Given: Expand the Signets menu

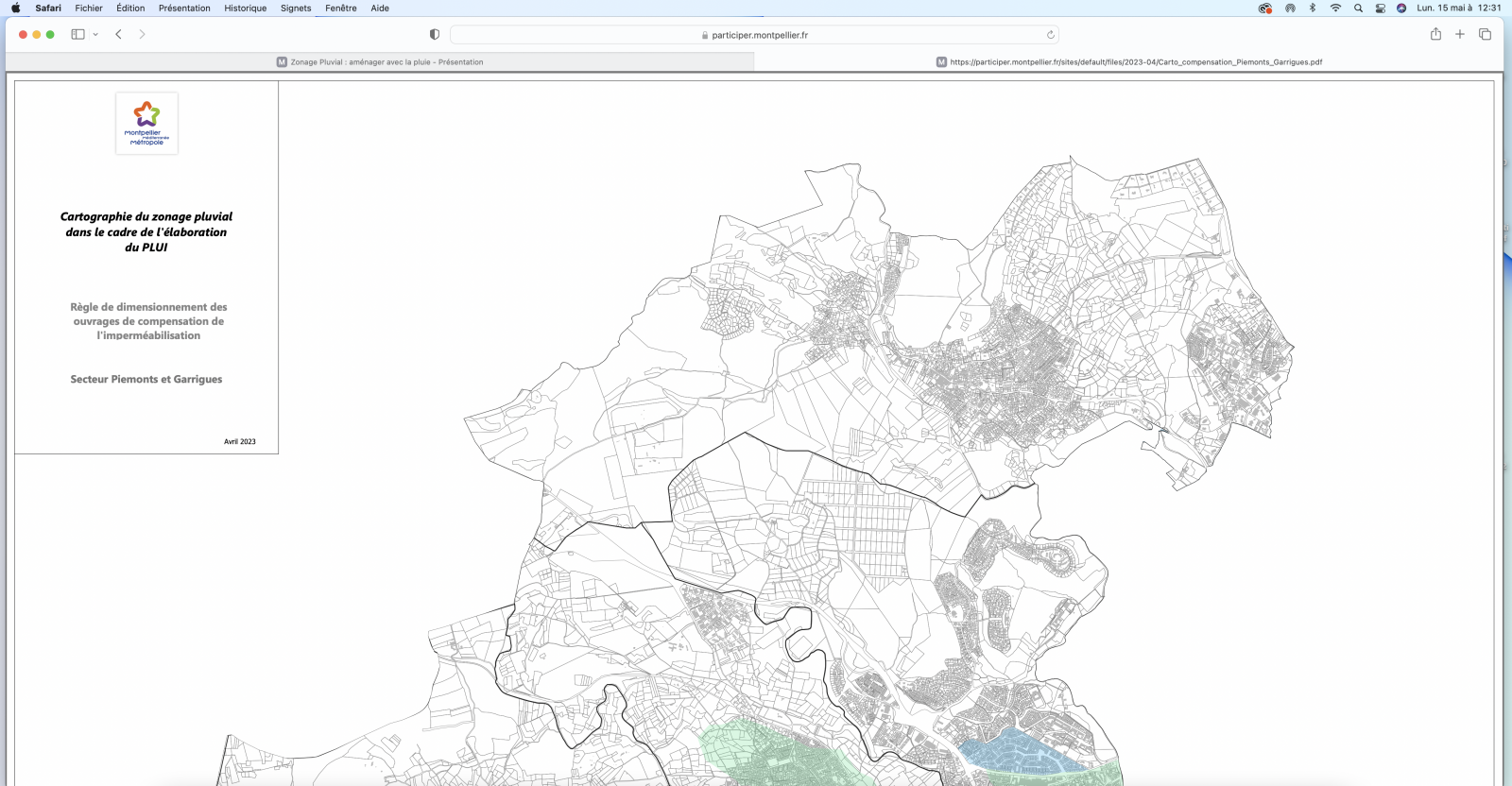Looking at the screenshot, I should point(296,8).
